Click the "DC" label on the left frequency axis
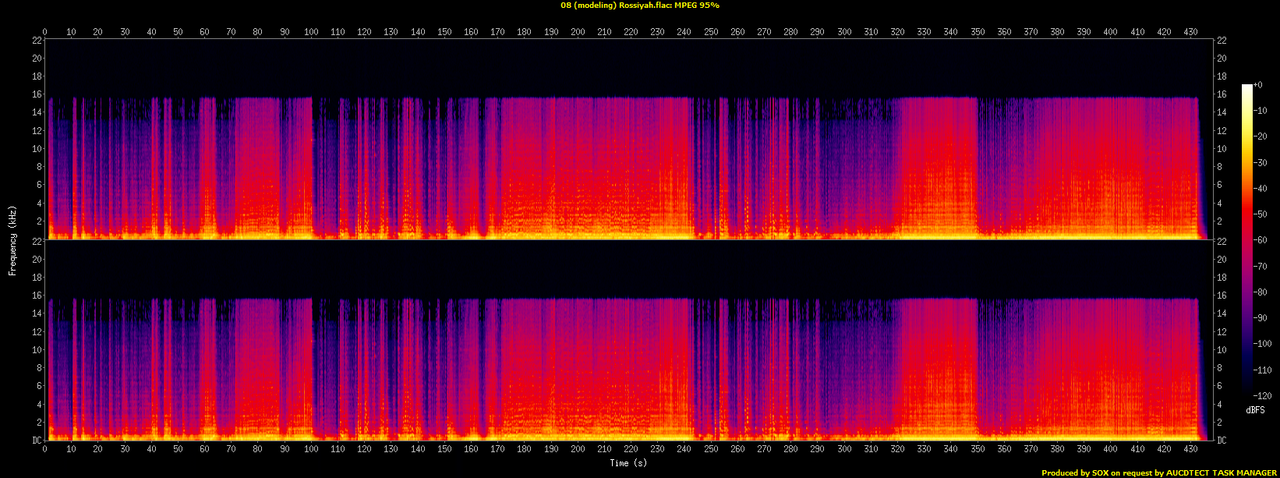Image resolution: width=1280 pixels, height=478 pixels. (35, 441)
